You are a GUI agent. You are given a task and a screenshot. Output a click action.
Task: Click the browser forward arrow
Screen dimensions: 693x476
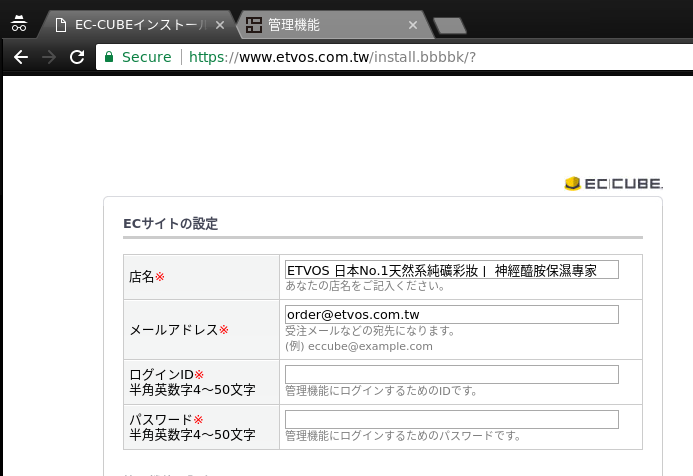(49, 57)
